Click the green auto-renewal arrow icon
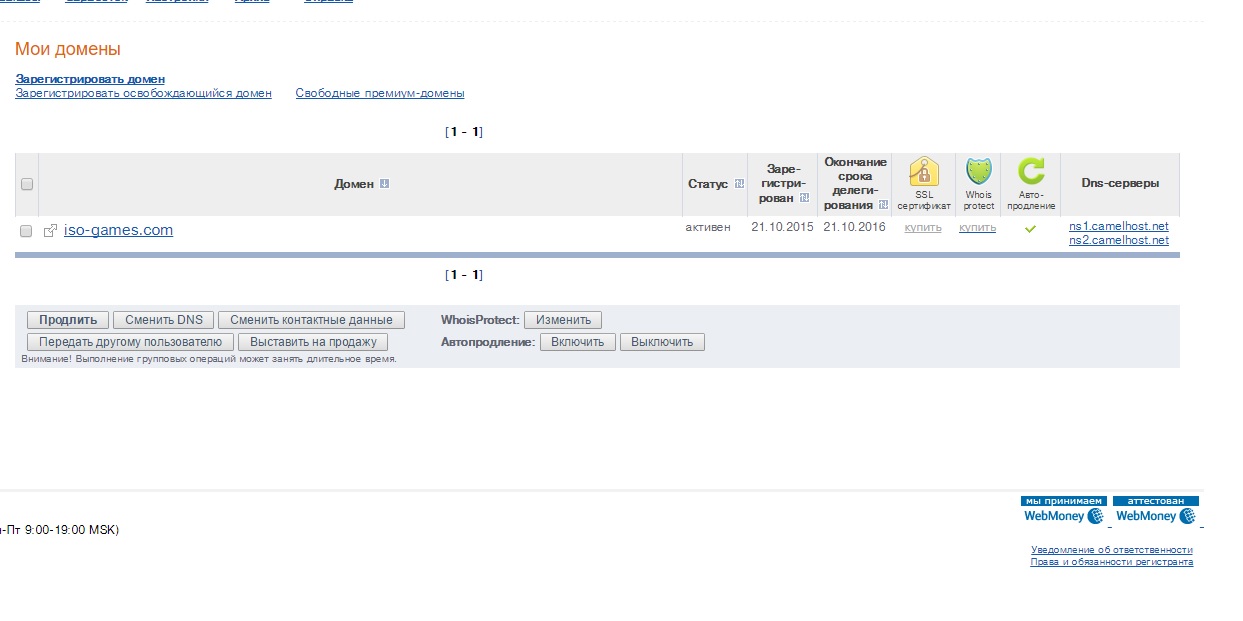Screen dimensions: 1243x621 click(x=1030, y=172)
